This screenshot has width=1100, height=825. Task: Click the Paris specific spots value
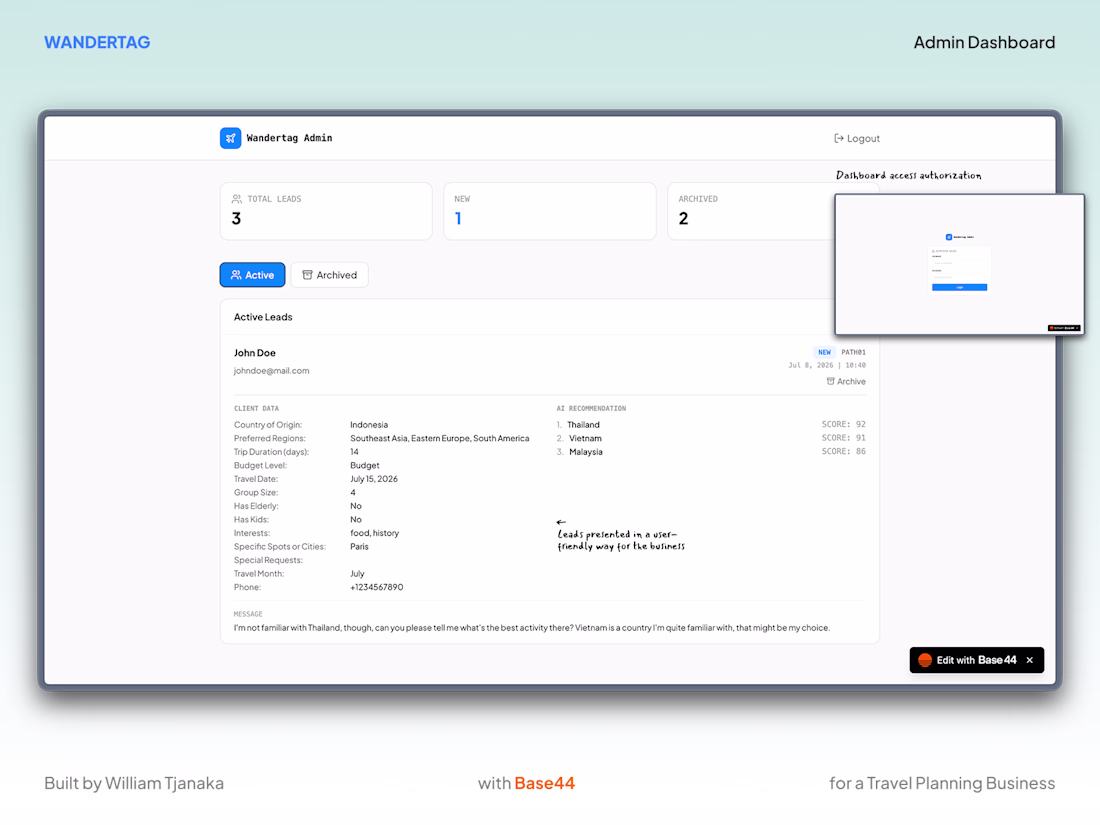359,546
